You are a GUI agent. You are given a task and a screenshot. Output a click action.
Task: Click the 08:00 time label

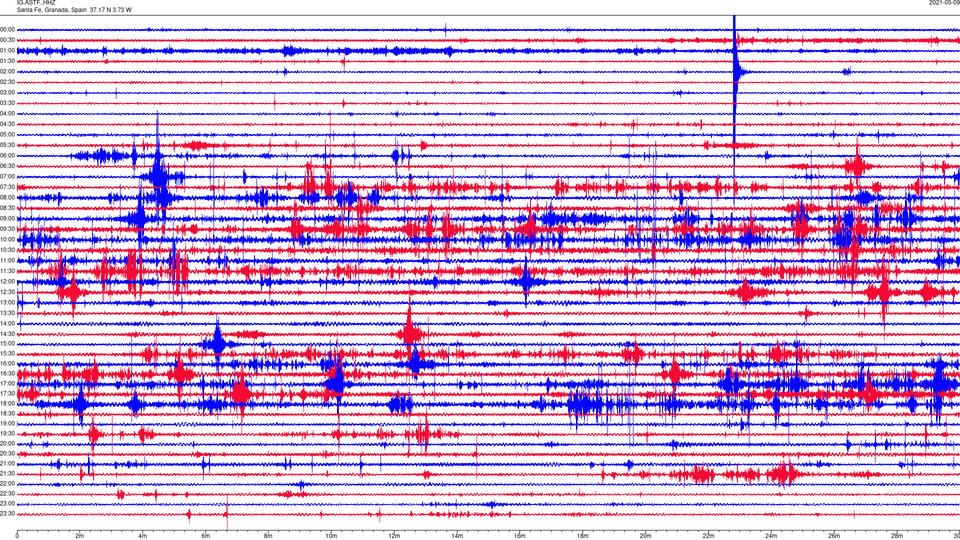(x=7, y=197)
